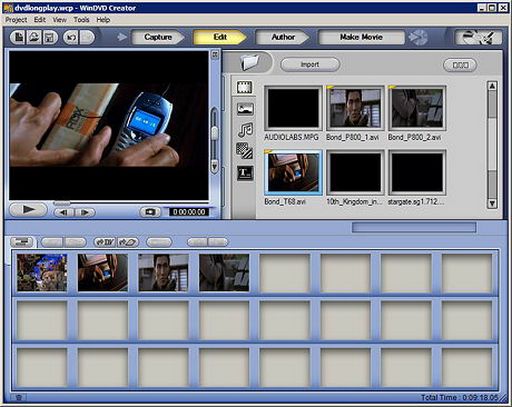Click the library scrollbar up arrow

click(492, 86)
